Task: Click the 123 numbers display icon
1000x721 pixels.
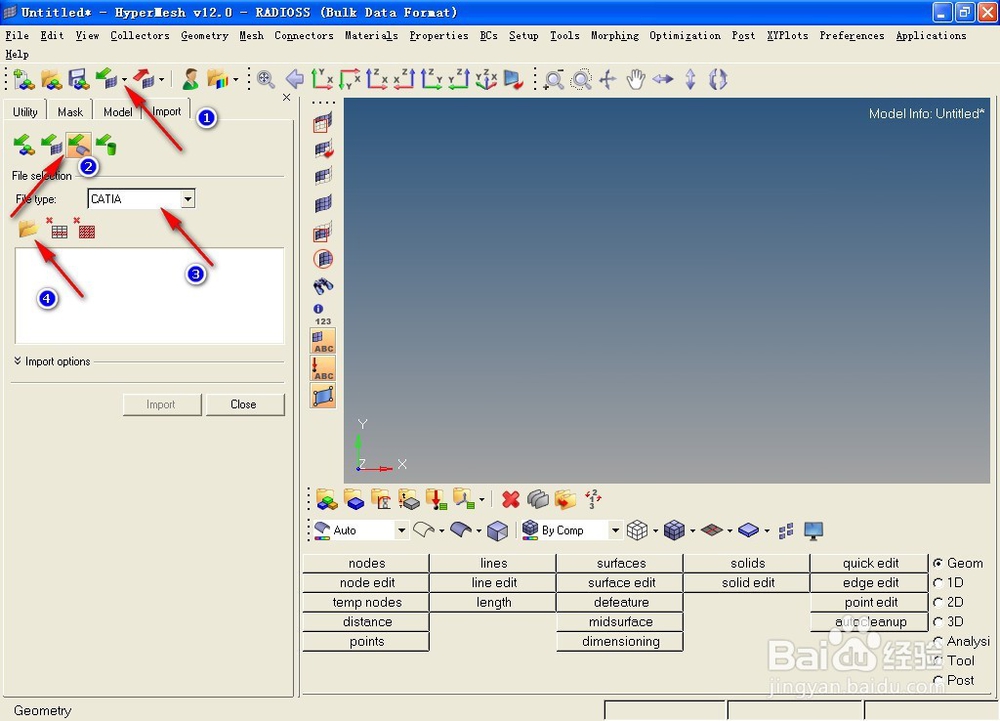Action: pos(323,321)
